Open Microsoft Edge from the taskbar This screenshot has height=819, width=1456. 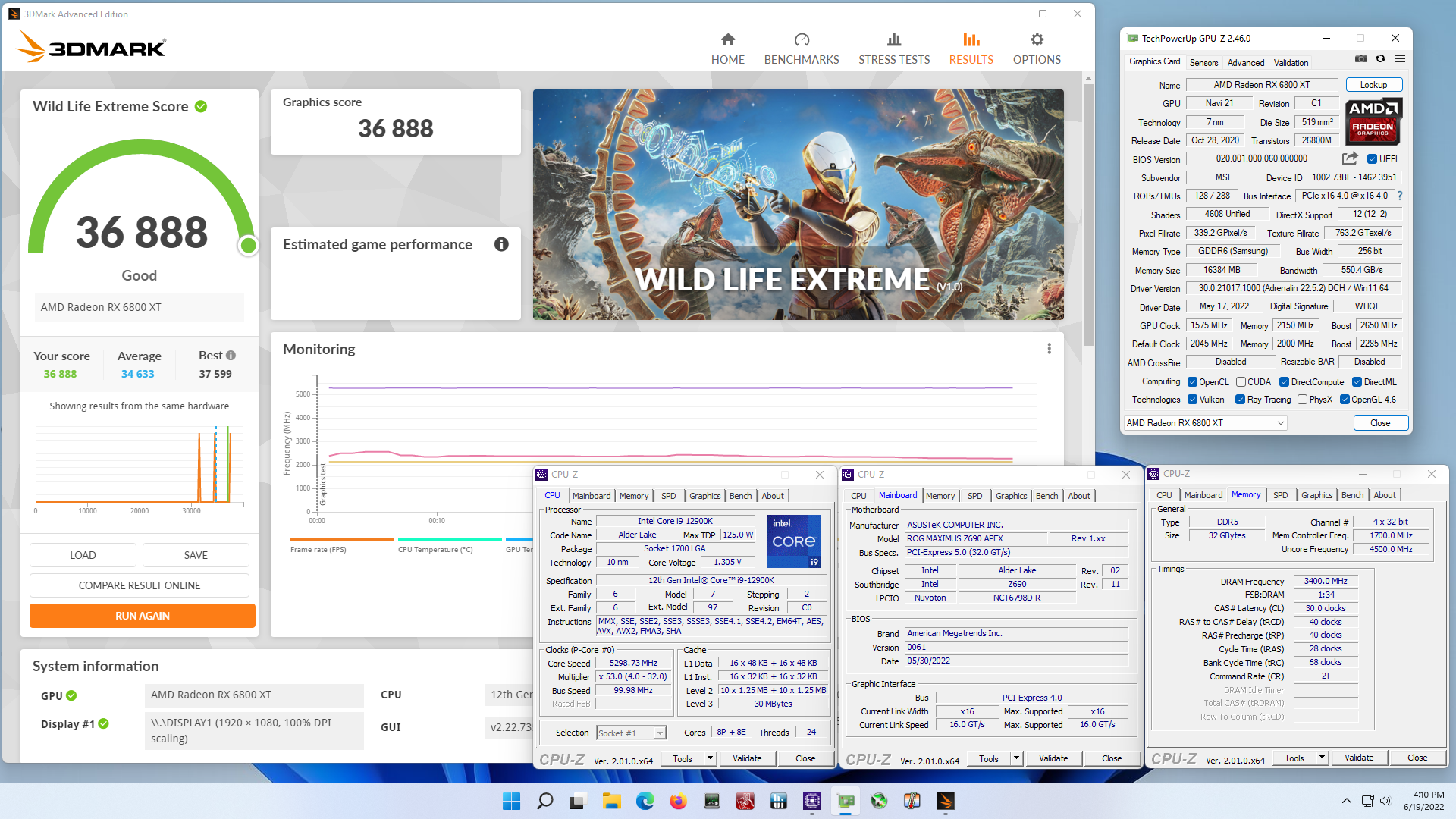tap(645, 801)
